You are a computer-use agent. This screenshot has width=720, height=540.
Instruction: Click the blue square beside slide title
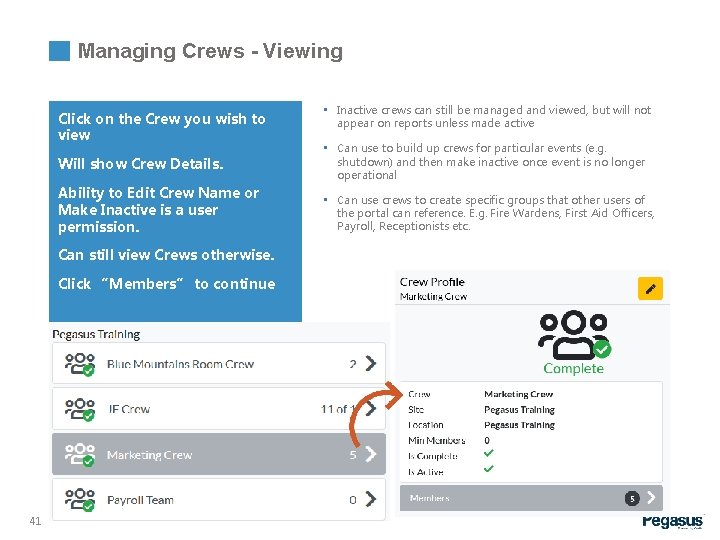click(x=60, y=51)
